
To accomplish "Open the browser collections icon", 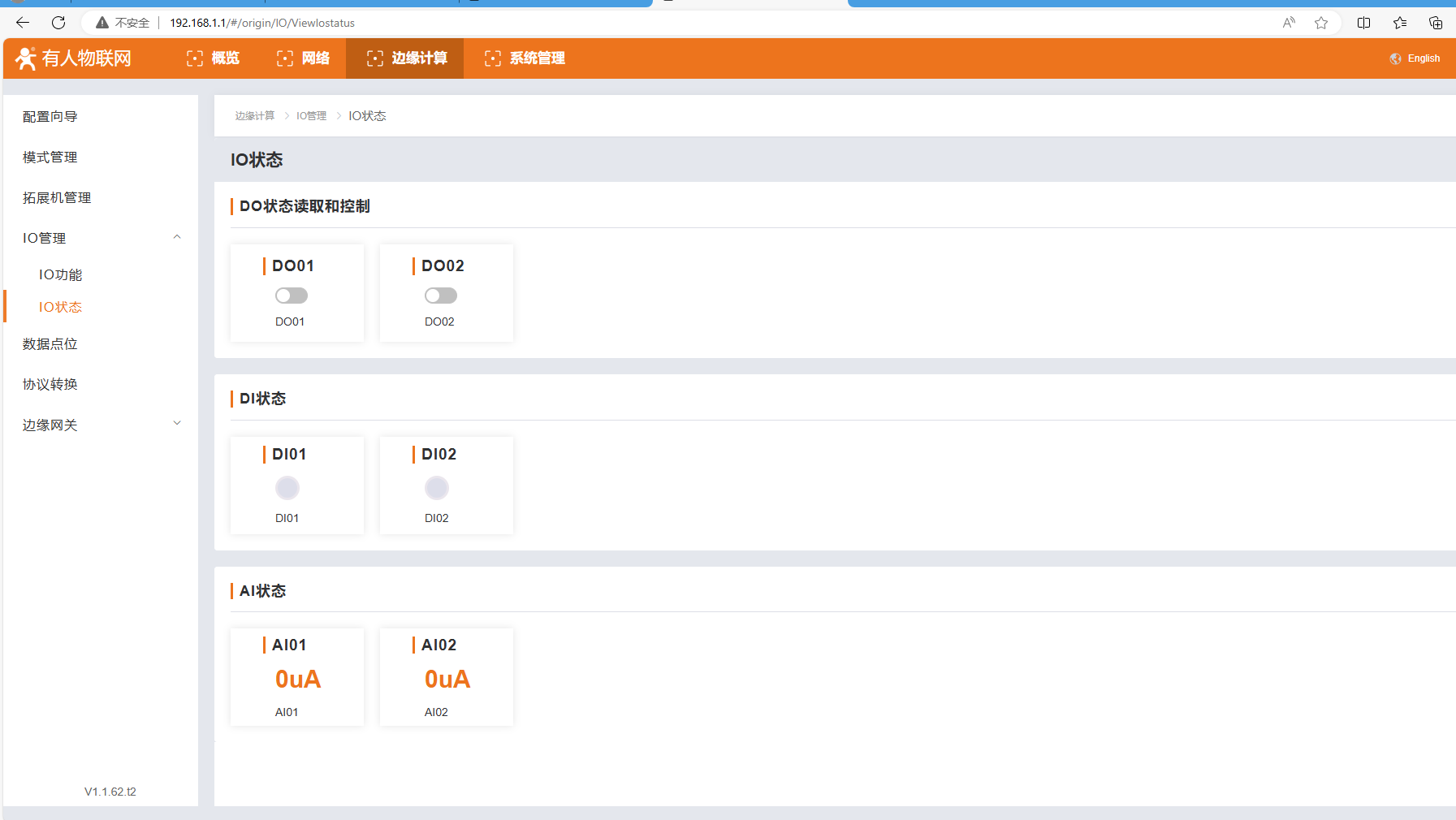I will tap(1436, 23).
